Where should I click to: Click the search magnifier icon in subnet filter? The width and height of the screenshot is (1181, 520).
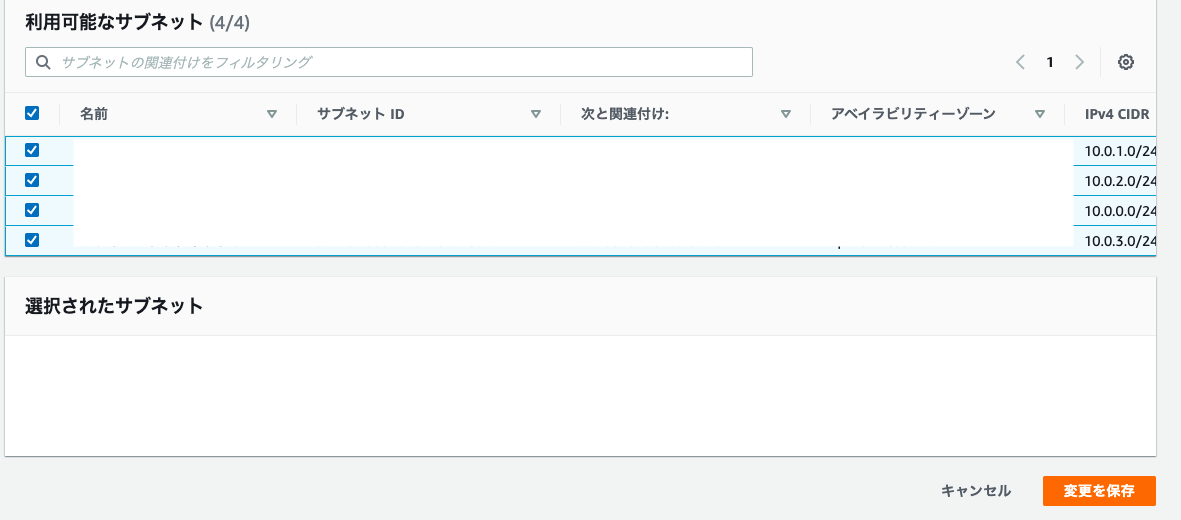[43, 63]
